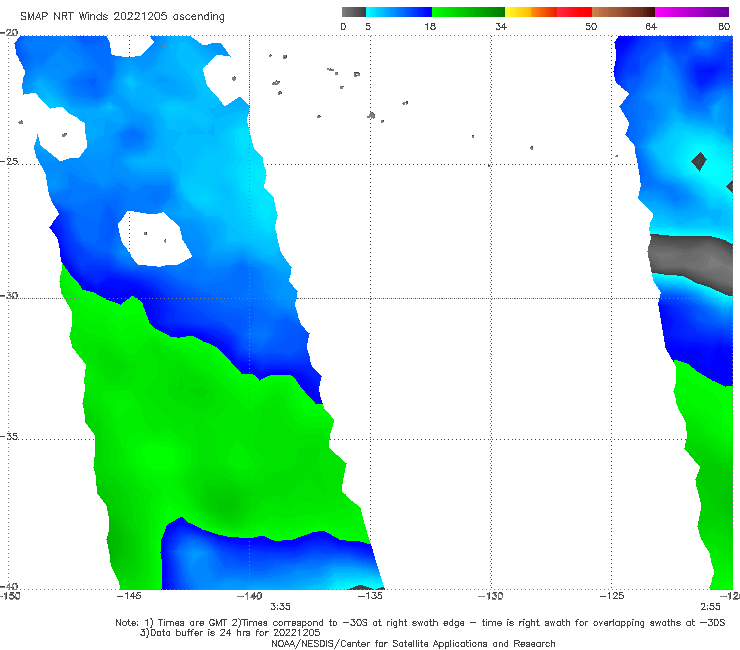Click the latitude label '-25'
Screen dimensions: 740x650
point(9,161)
